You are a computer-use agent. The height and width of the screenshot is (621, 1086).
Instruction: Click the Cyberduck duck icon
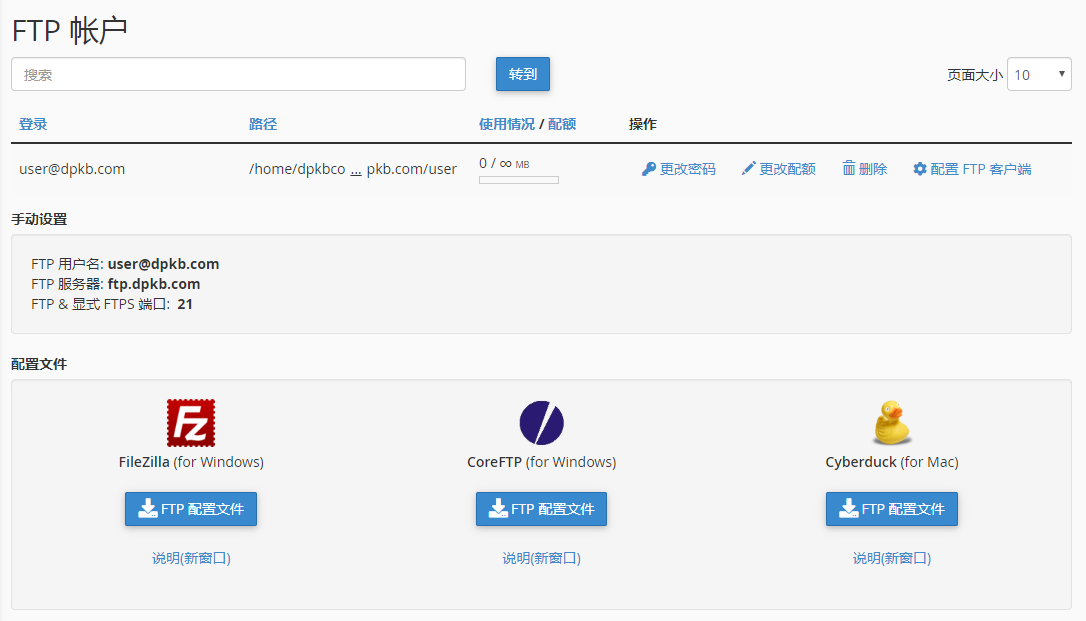[x=891, y=422]
